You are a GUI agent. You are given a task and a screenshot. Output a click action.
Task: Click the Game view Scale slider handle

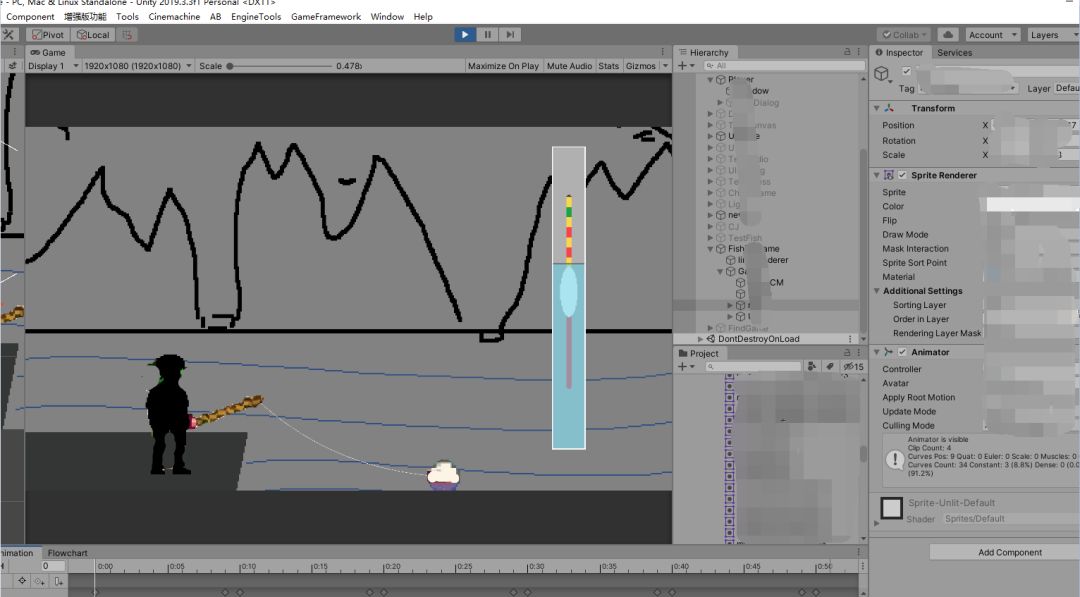click(230, 66)
